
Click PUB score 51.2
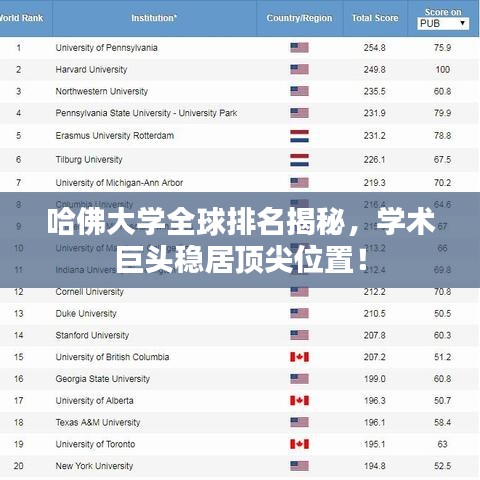(443, 357)
